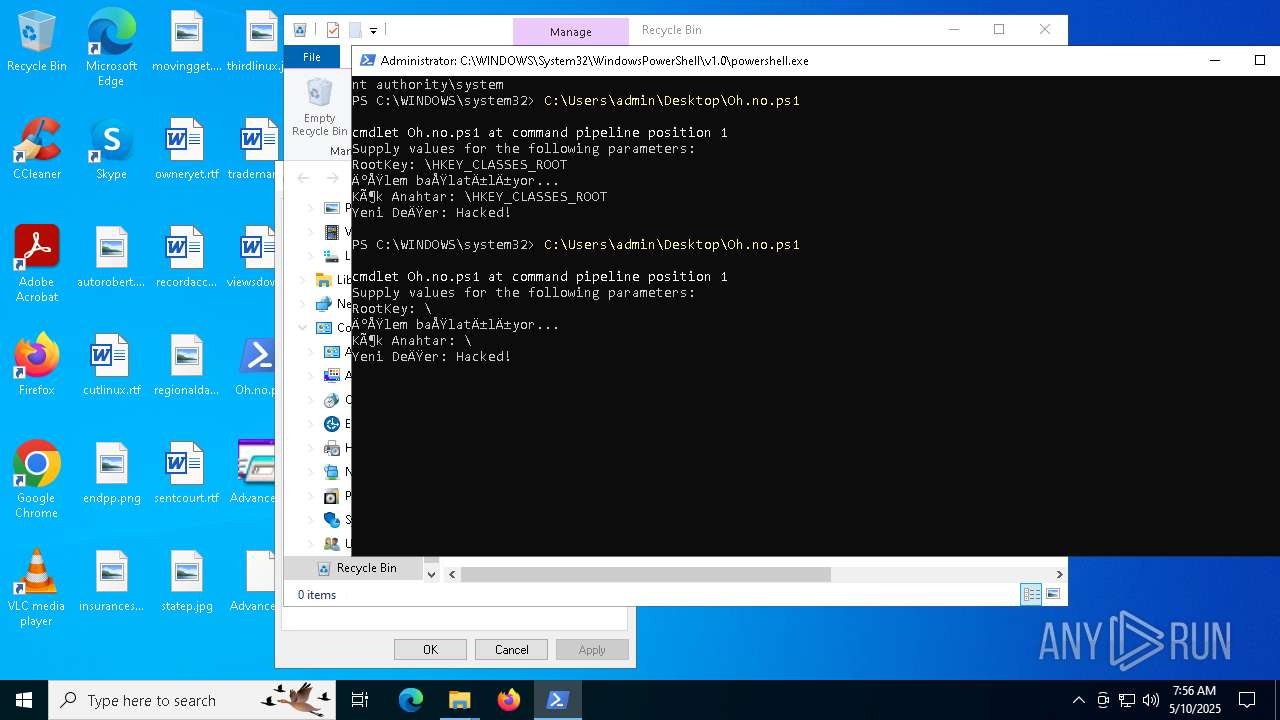This screenshot has height=720, width=1280.
Task: Switch to Large icons view in Explorer
Action: click(1052, 595)
